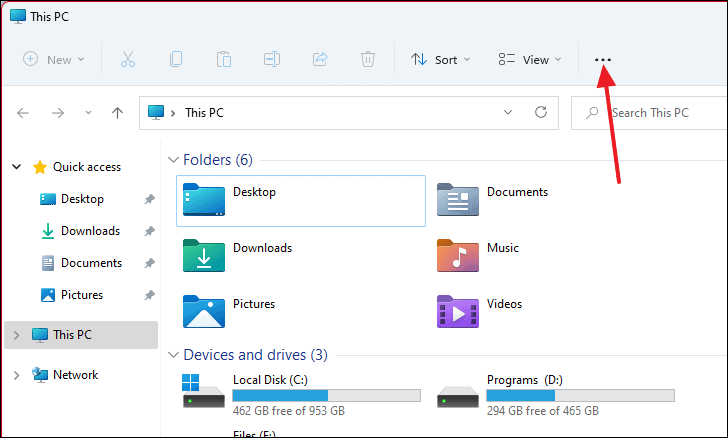
Task: Open Downloads in Quick access sidebar
Action: (91, 231)
